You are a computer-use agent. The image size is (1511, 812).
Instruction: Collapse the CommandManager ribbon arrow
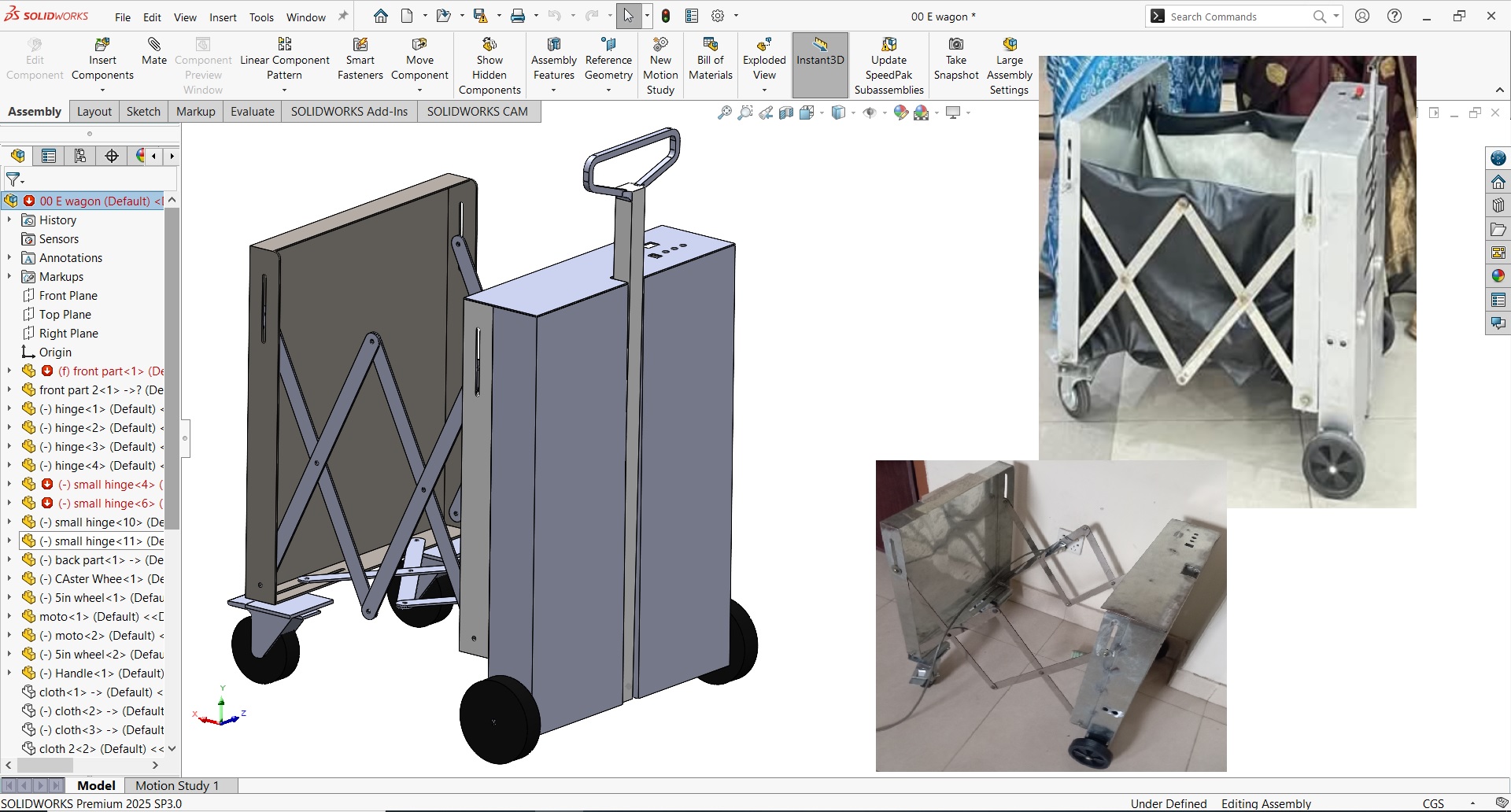pyautogui.click(x=1500, y=90)
